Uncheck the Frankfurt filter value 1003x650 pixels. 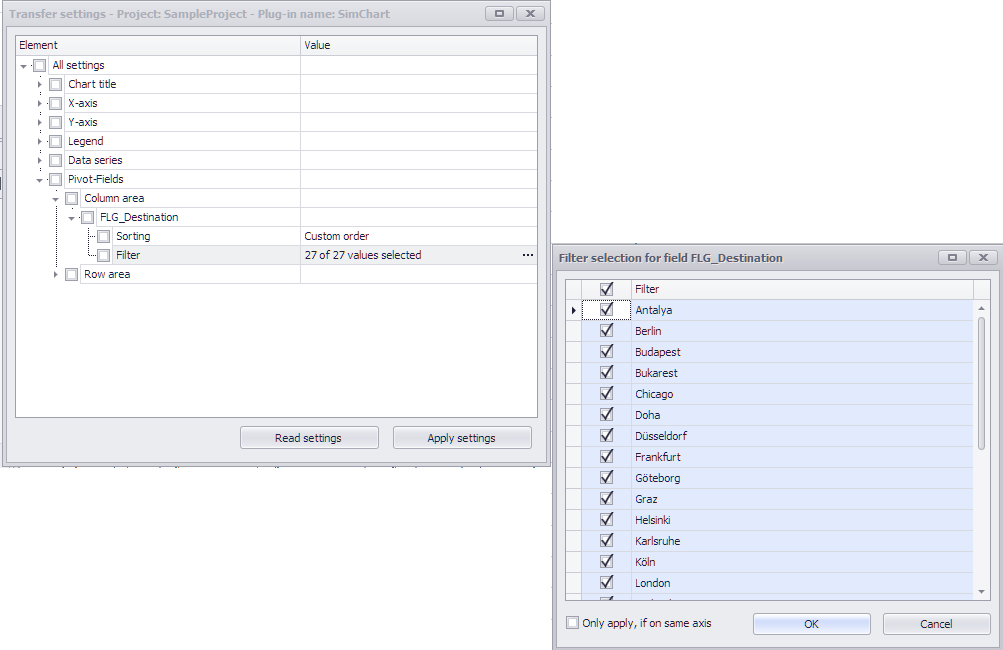606,457
